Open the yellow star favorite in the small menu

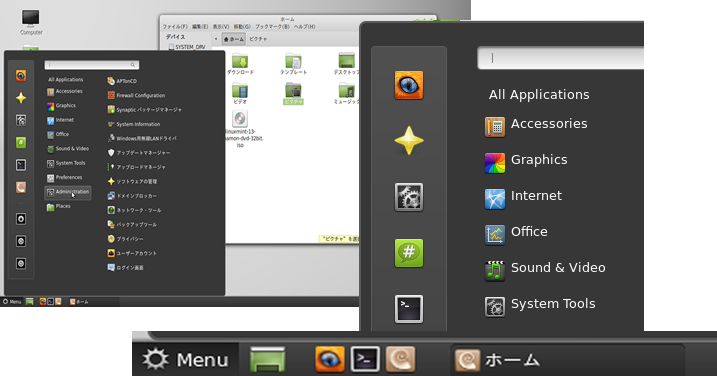tap(21, 98)
